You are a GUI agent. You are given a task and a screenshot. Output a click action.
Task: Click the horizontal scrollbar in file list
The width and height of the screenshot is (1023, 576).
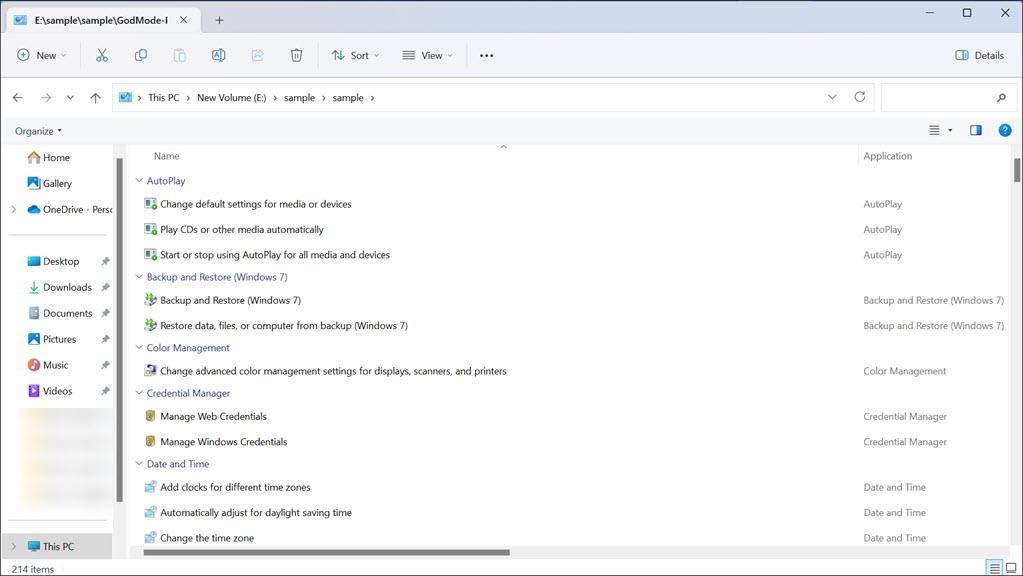tap(326, 552)
